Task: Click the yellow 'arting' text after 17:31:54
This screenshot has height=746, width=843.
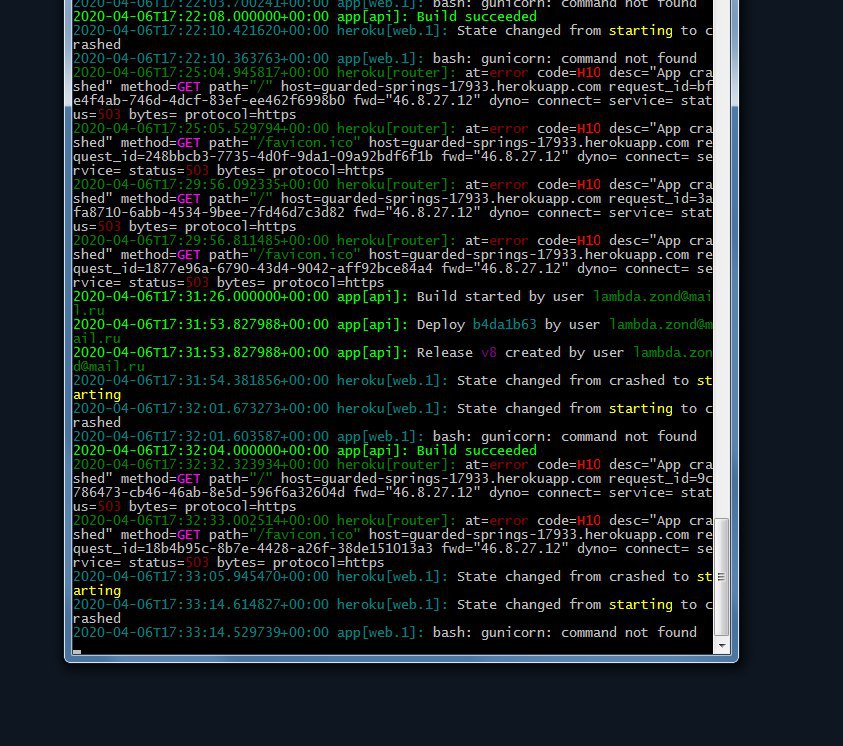Action: (97, 394)
